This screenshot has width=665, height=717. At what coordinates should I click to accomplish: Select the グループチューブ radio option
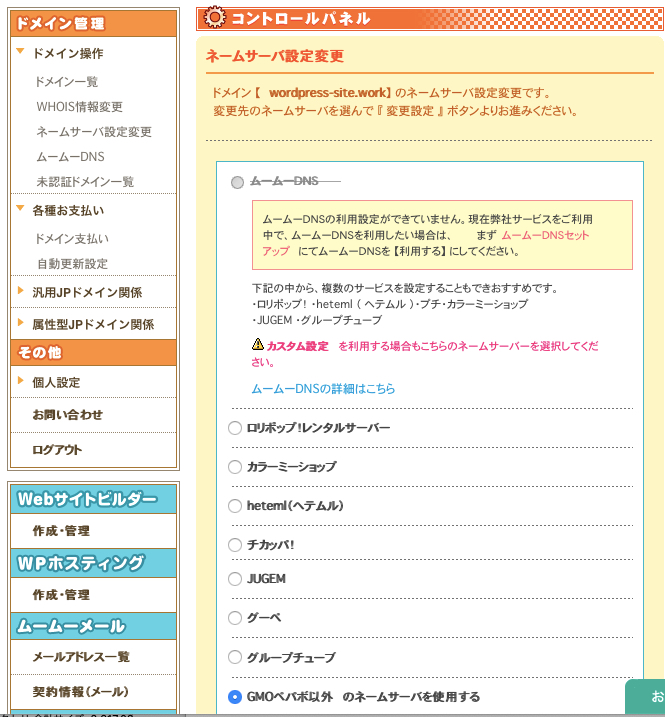pos(235,657)
